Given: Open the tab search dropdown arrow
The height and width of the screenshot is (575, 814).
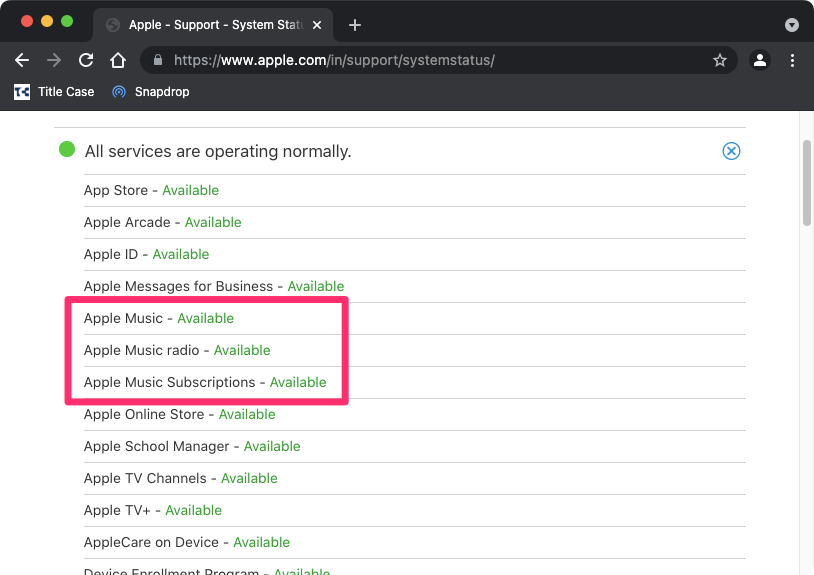Looking at the screenshot, I should [x=792, y=25].
